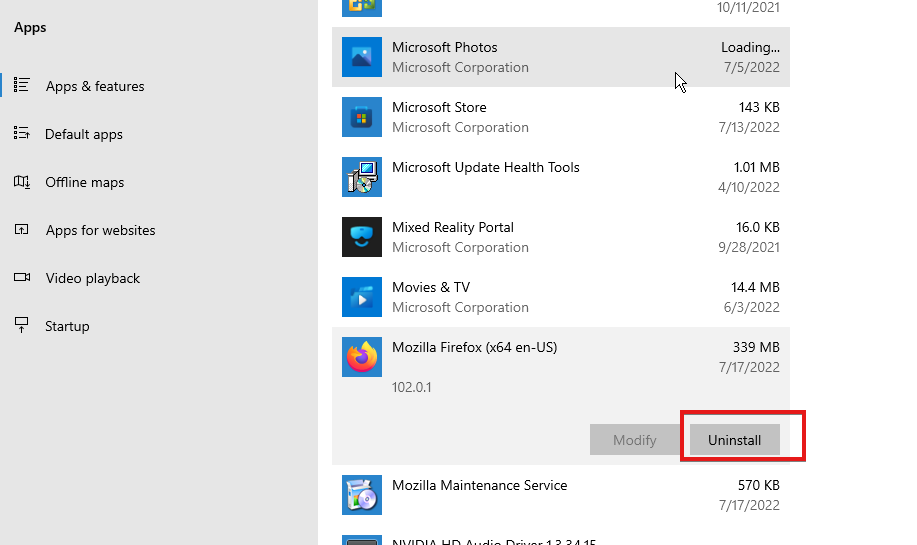The image size is (917, 545).
Task: Click Update Health Tools 1.01 MB size
Action: 757,167
